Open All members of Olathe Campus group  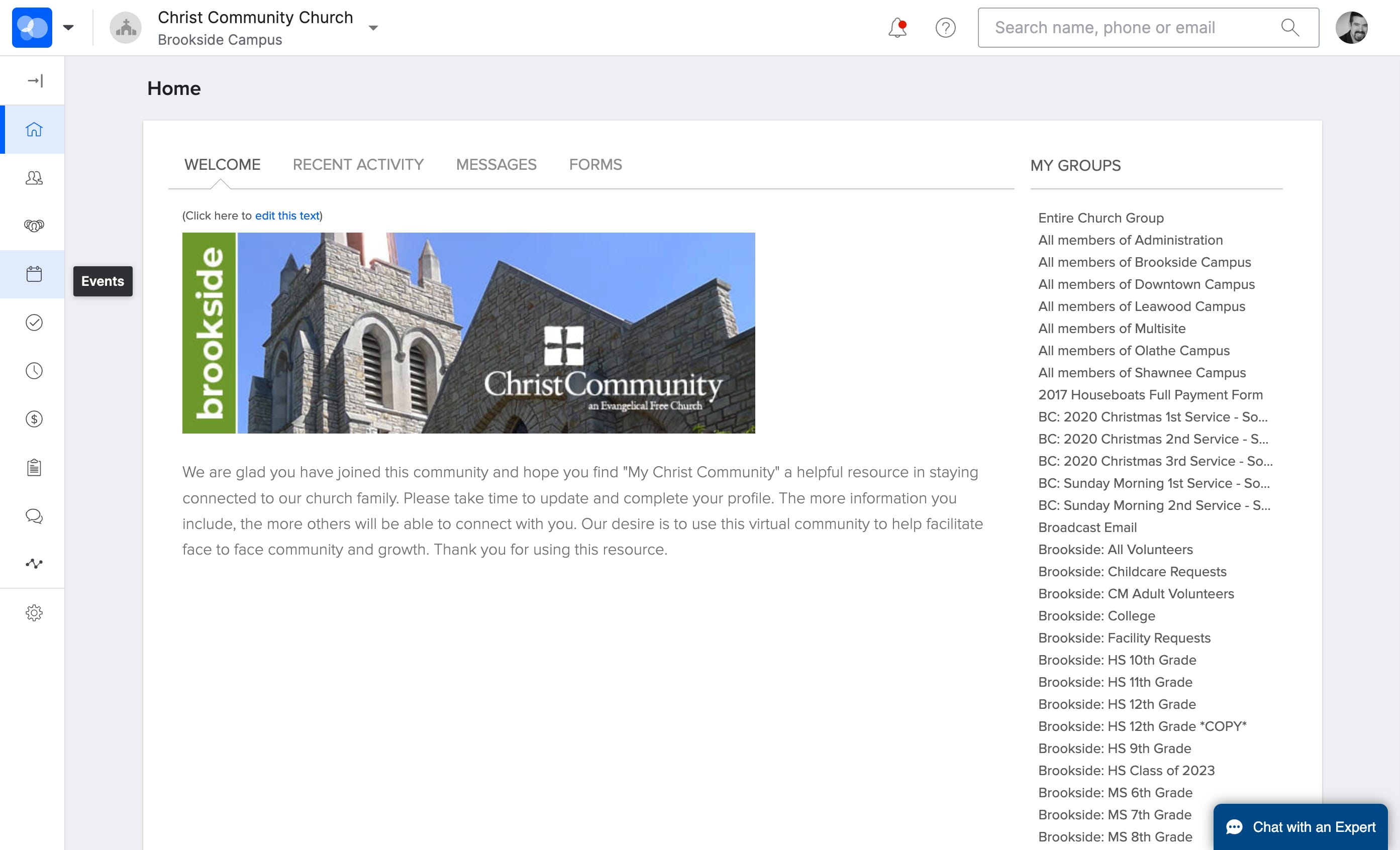[1134, 351]
